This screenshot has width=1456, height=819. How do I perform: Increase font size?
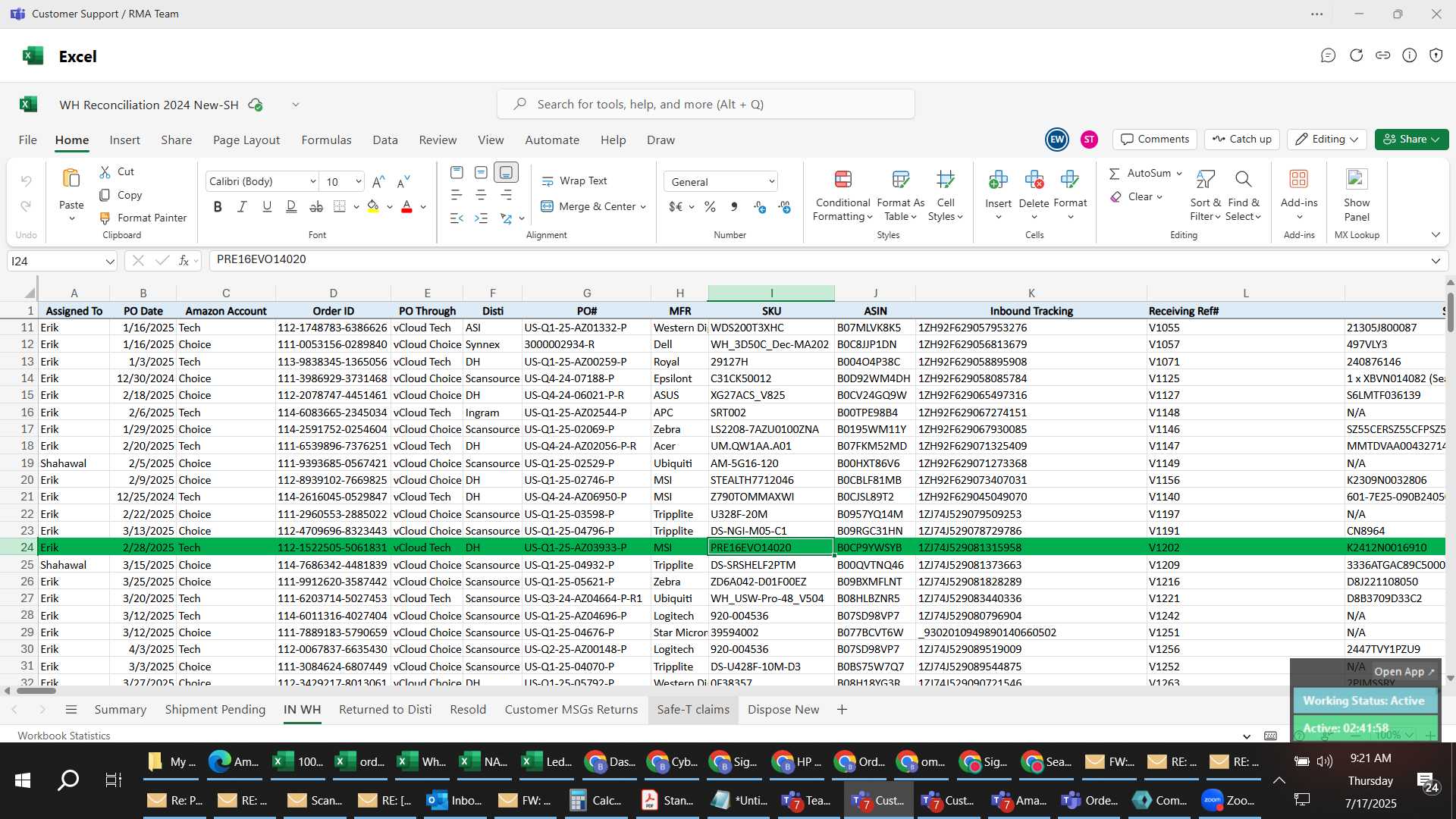pos(378,181)
